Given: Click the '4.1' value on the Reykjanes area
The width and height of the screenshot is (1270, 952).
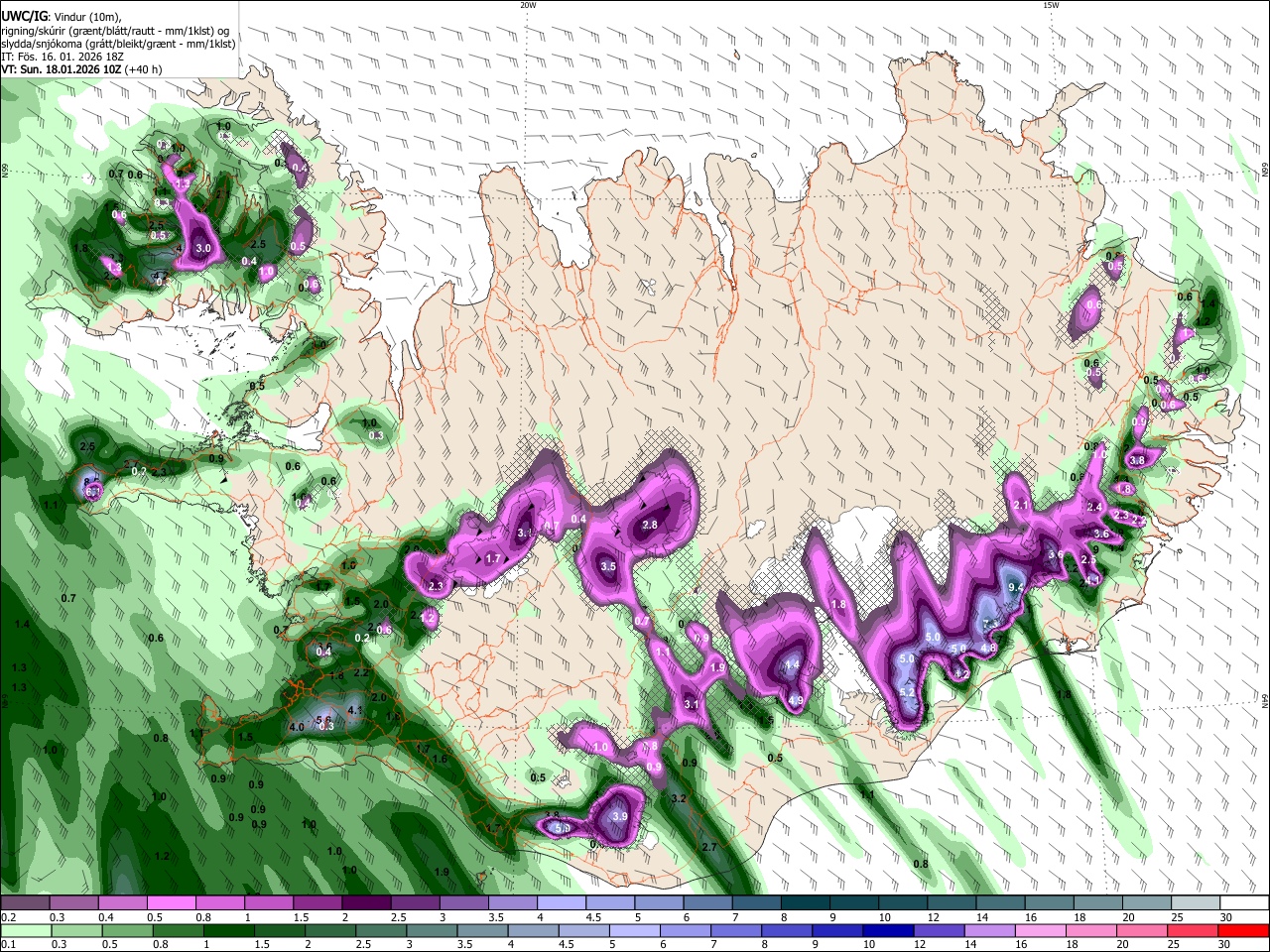Looking at the screenshot, I should point(355,710).
